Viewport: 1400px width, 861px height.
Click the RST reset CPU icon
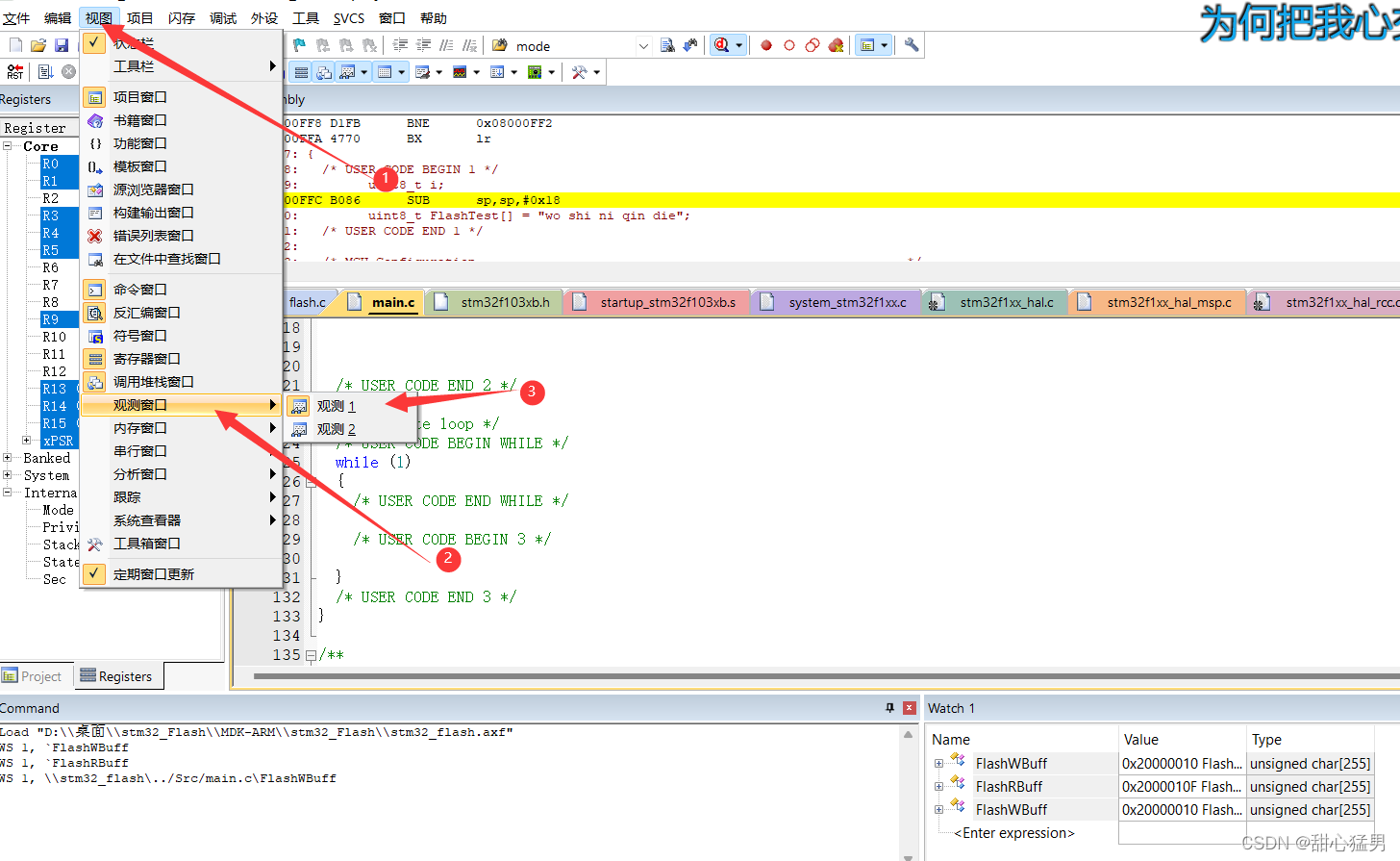click(15, 72)
